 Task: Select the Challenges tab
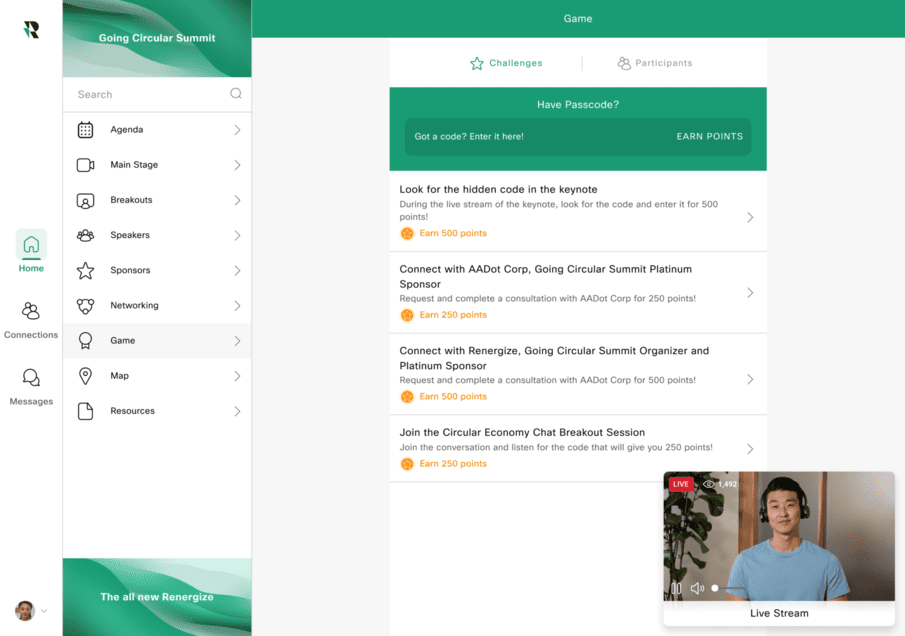506,63
